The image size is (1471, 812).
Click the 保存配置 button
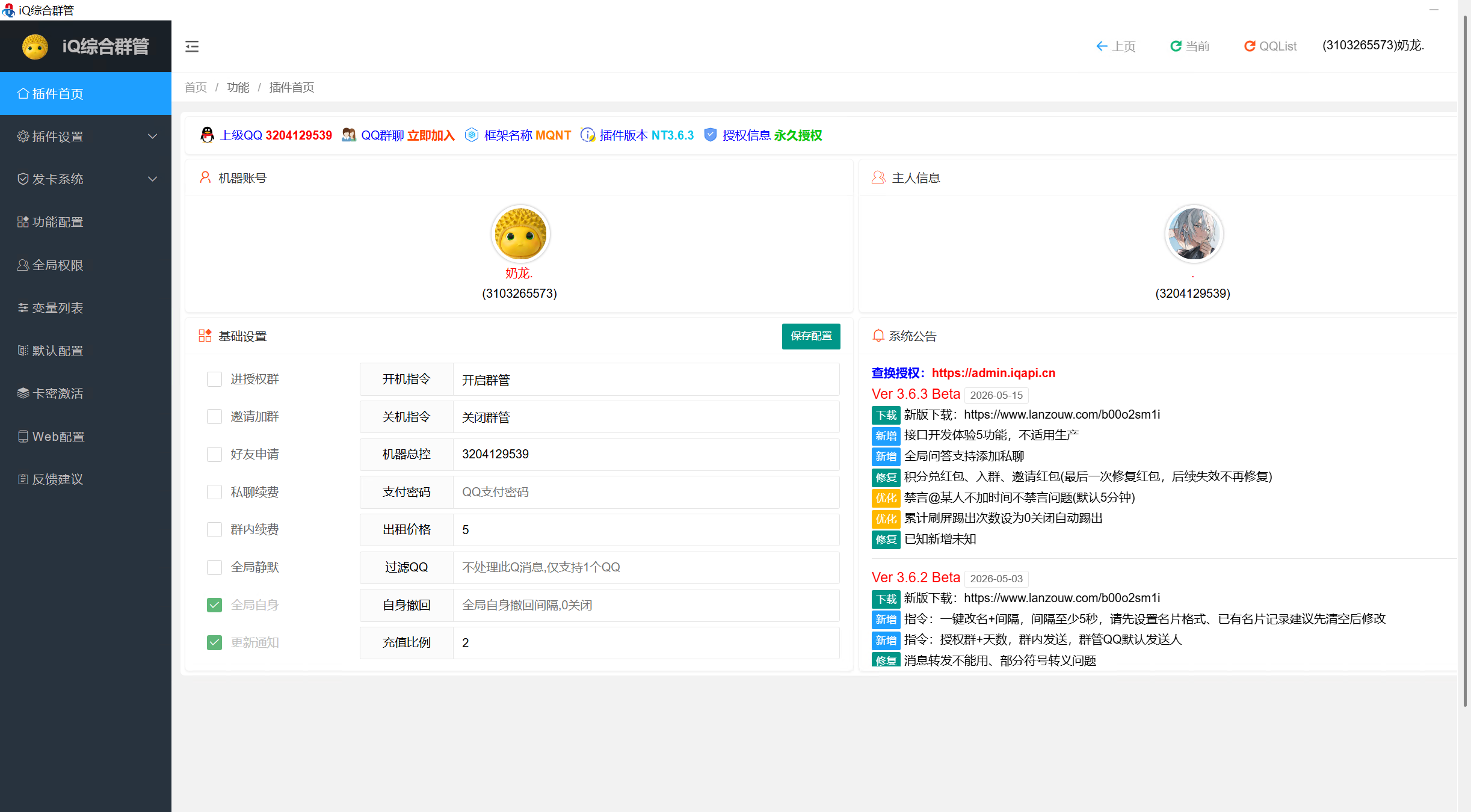tap(811, 336)
